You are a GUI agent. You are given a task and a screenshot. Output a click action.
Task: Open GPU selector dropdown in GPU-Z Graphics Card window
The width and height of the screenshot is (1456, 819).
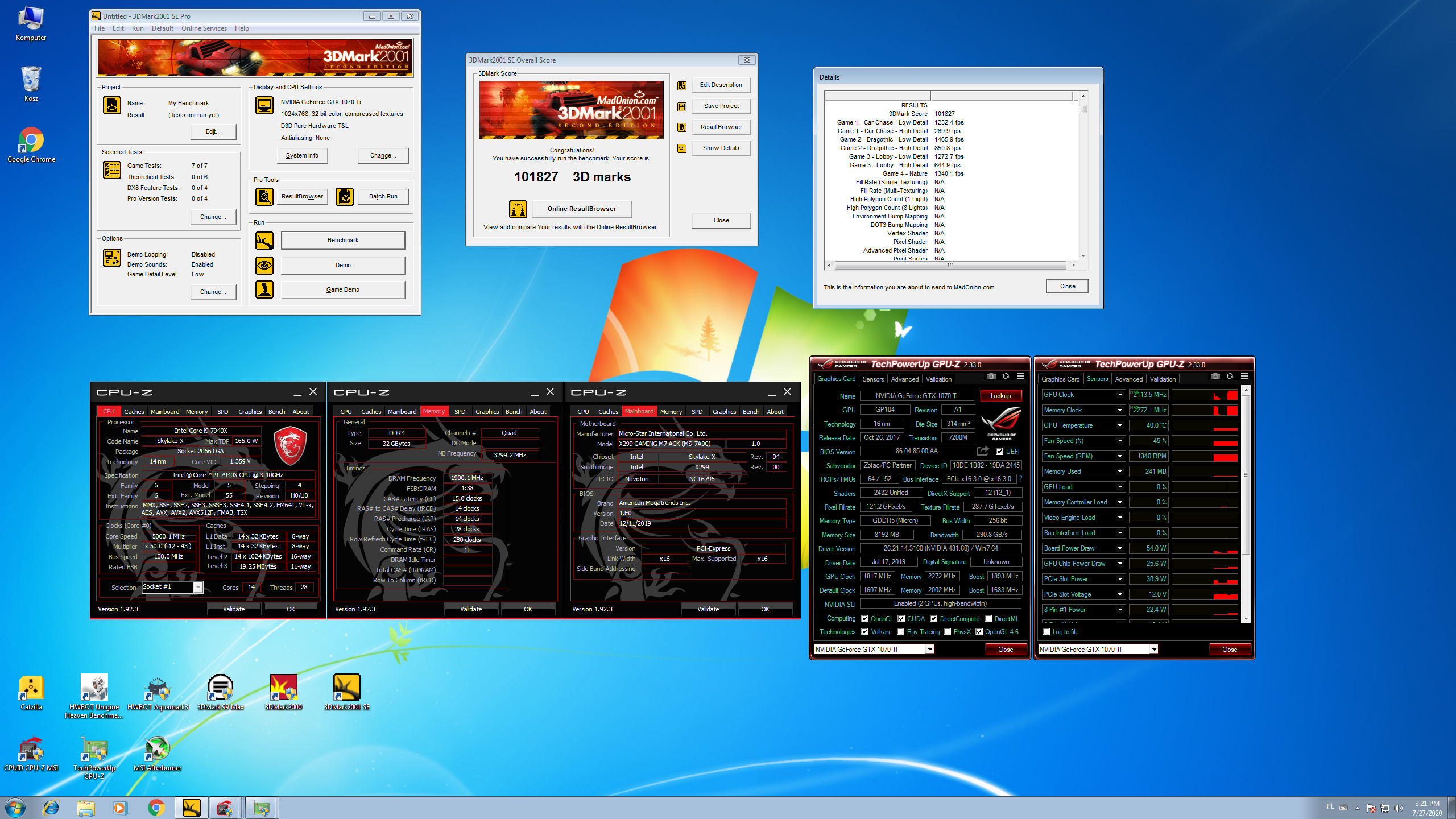930,650
